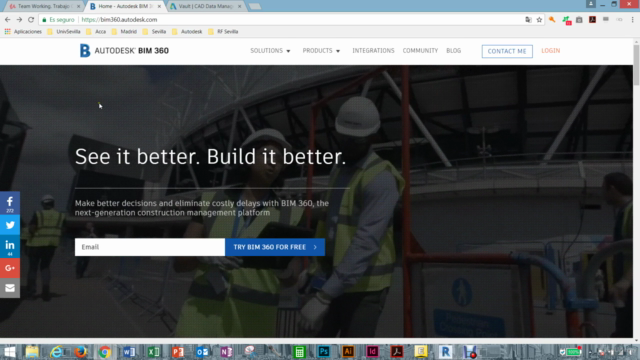Open Microsoft Word from taskbar

pyautogui.click(x=129, y=352)
